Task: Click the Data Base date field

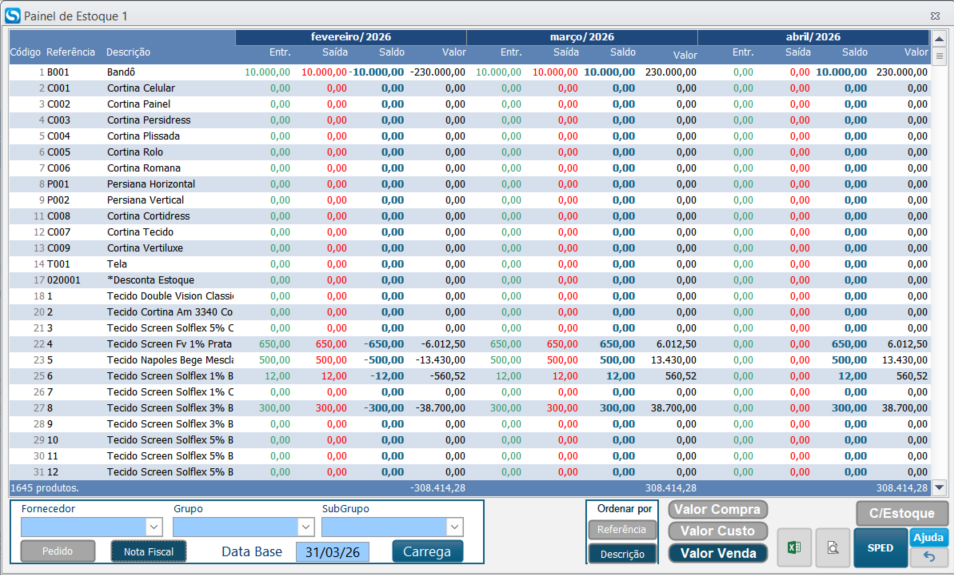Action: tap(332, 552)
